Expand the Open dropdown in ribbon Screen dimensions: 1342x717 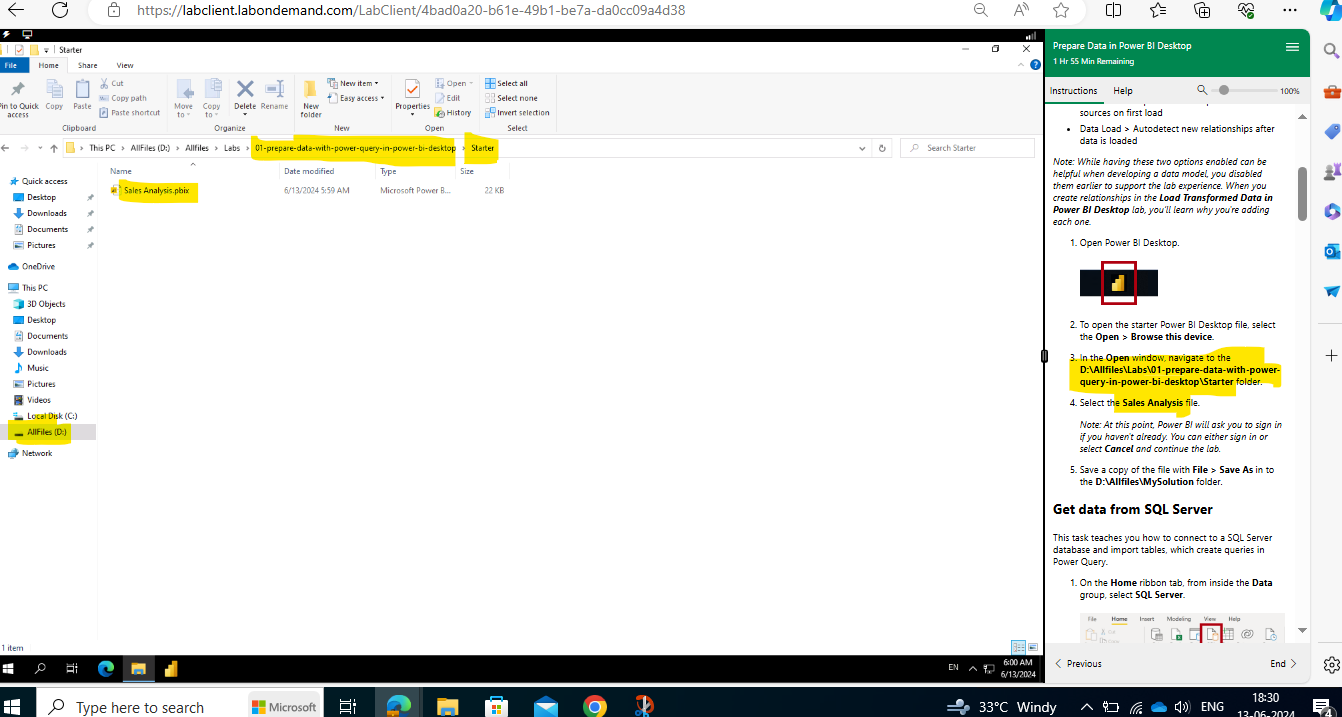[x=454, y=83]
